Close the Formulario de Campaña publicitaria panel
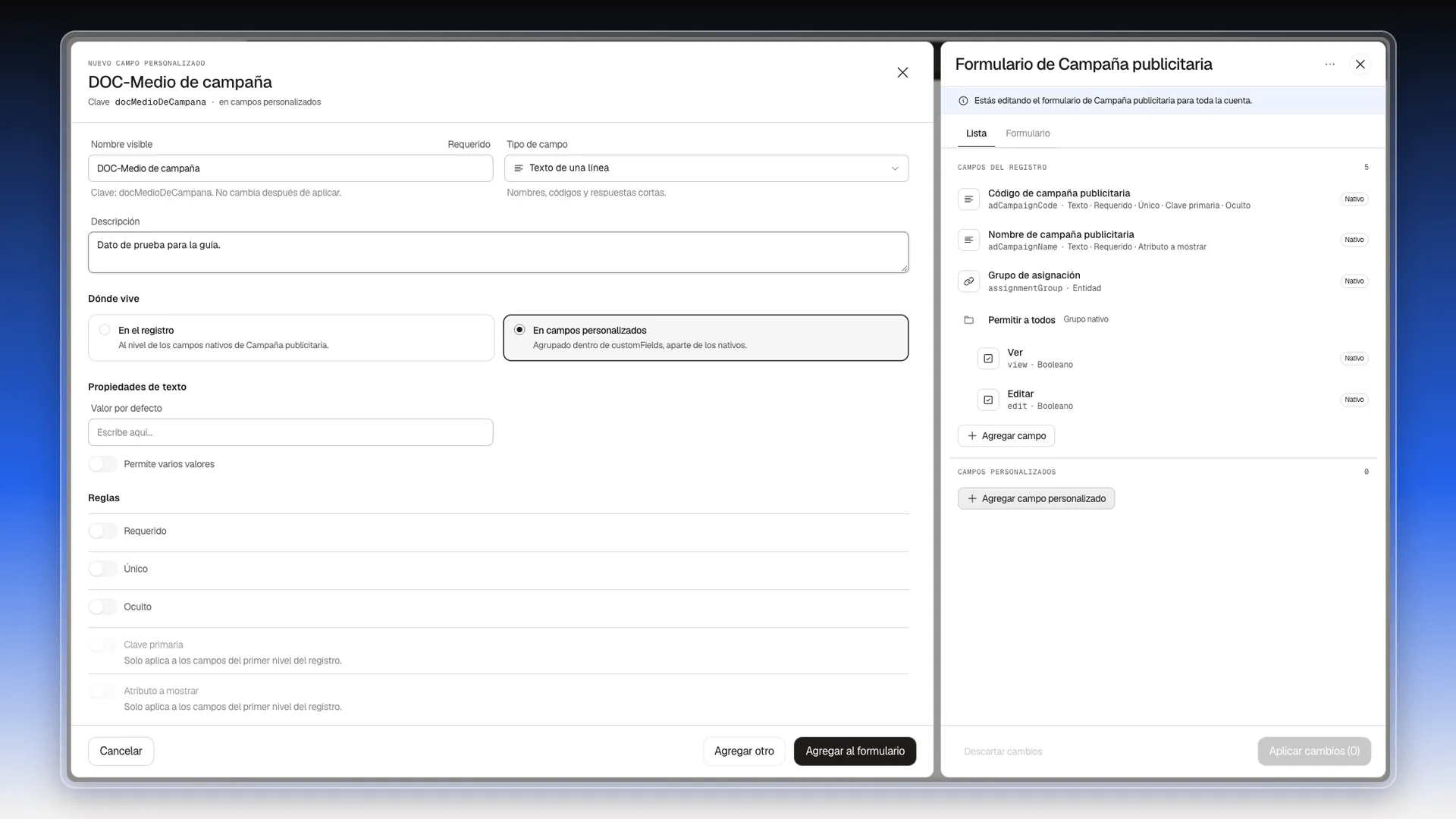The height and width of the screenshot is (819, 1456). (x=1360, y=64)
